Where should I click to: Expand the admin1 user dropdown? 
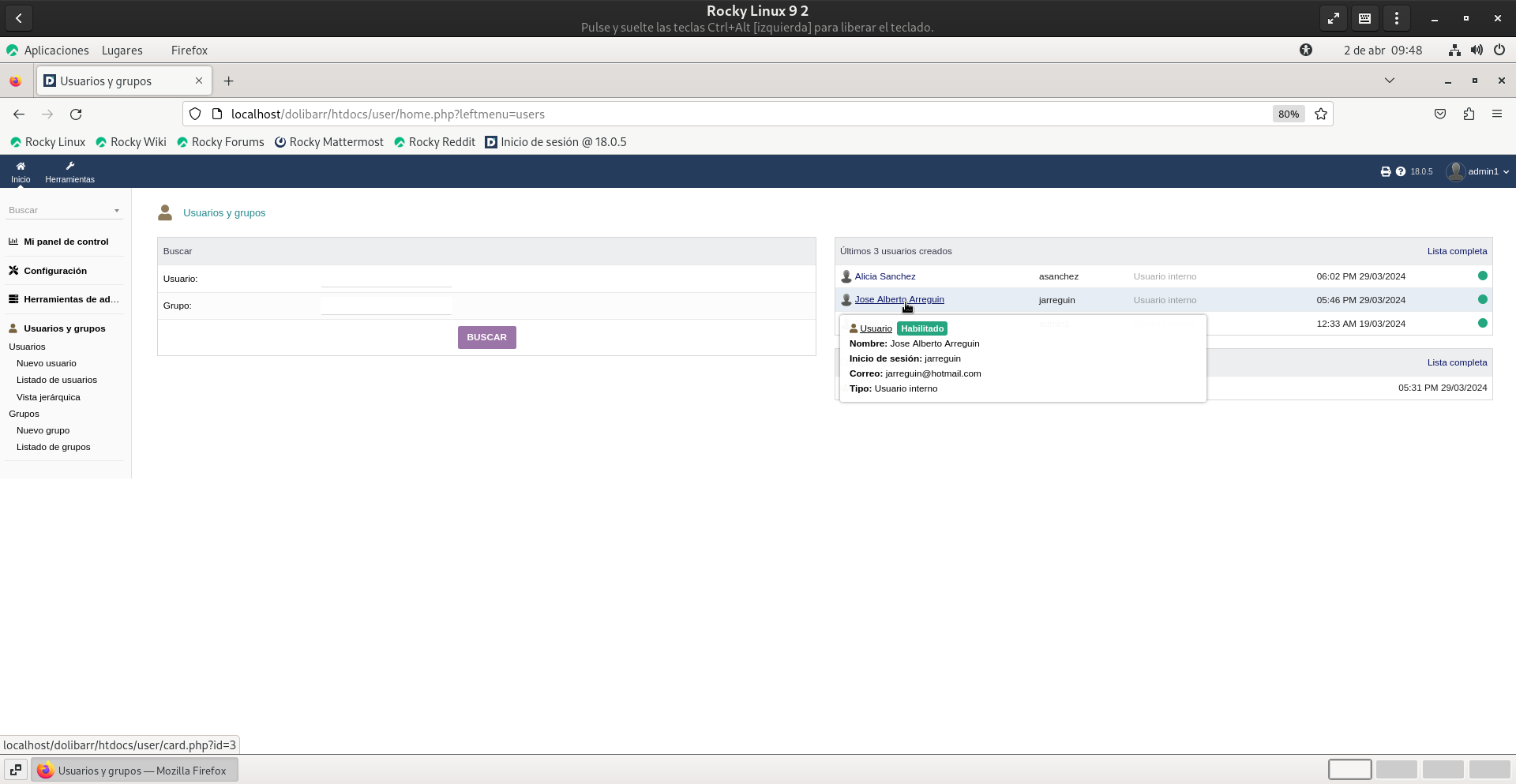click(1478, 171)
